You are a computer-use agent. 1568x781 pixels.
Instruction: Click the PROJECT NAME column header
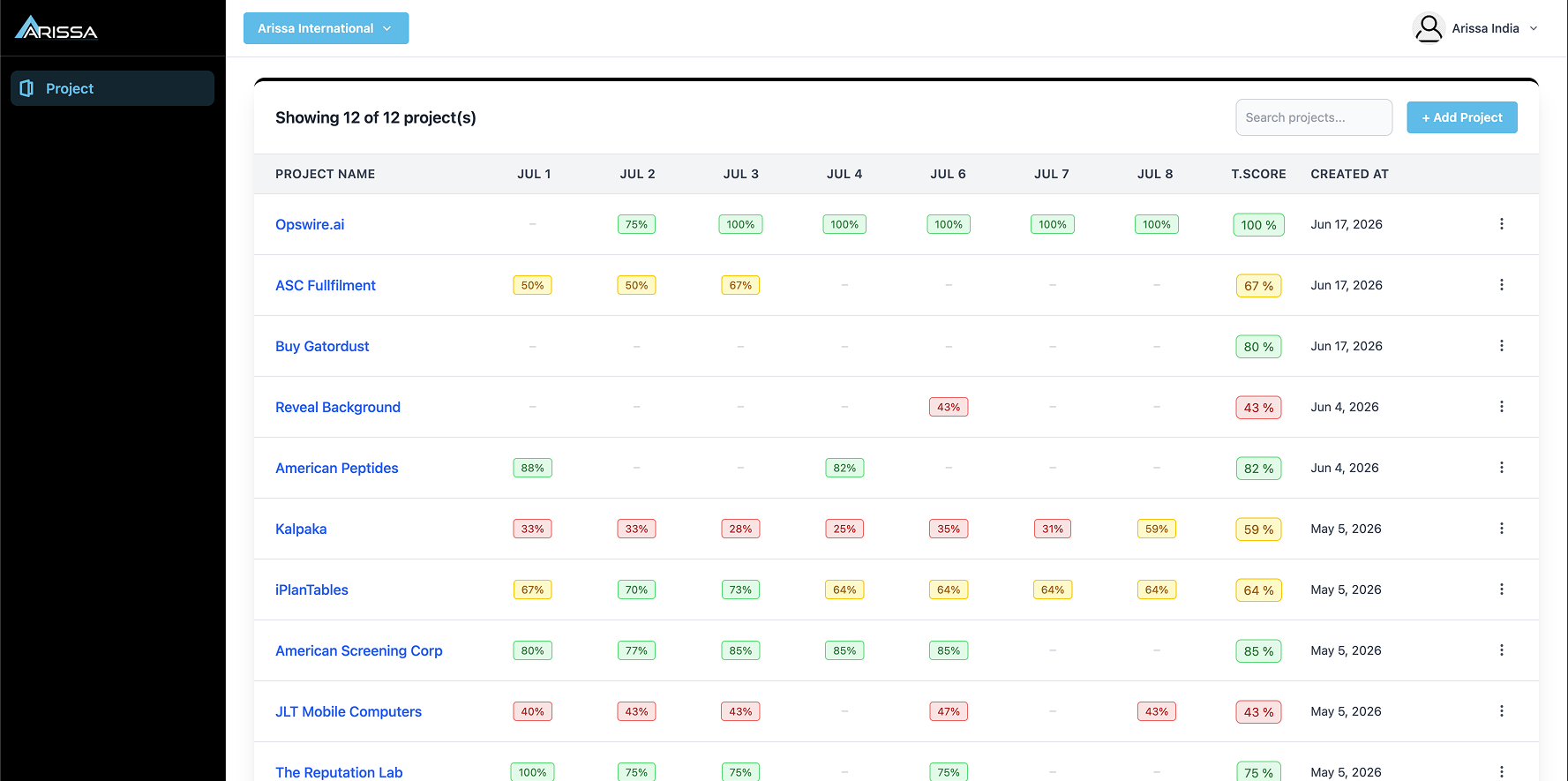326,174
